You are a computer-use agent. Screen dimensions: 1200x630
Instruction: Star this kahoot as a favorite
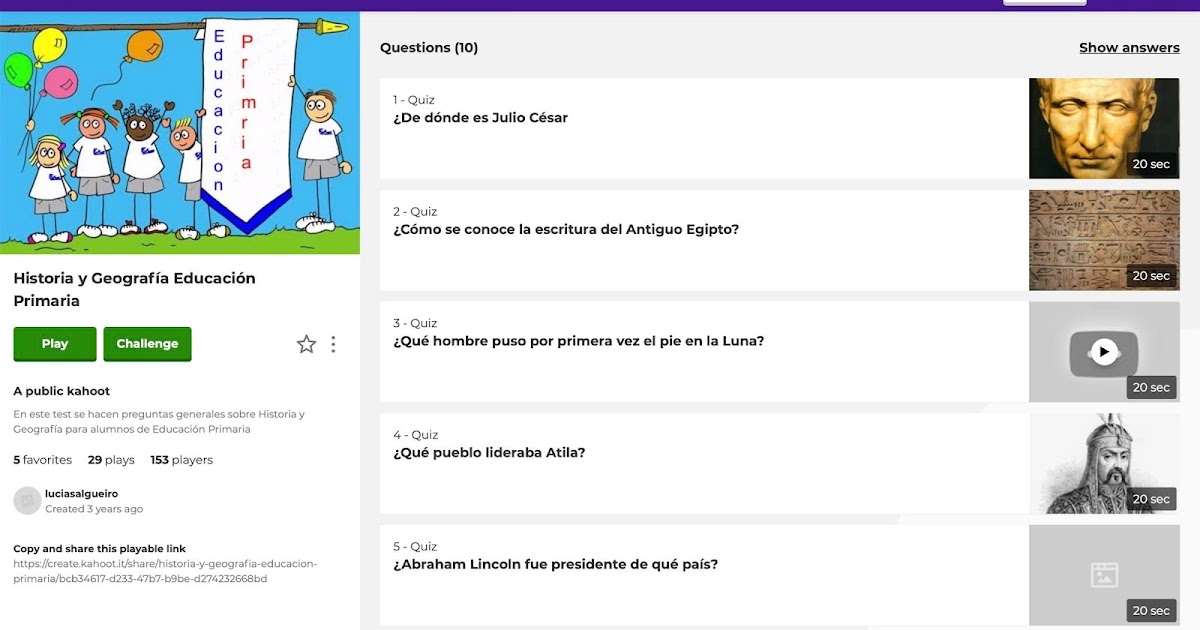point(306,343)
